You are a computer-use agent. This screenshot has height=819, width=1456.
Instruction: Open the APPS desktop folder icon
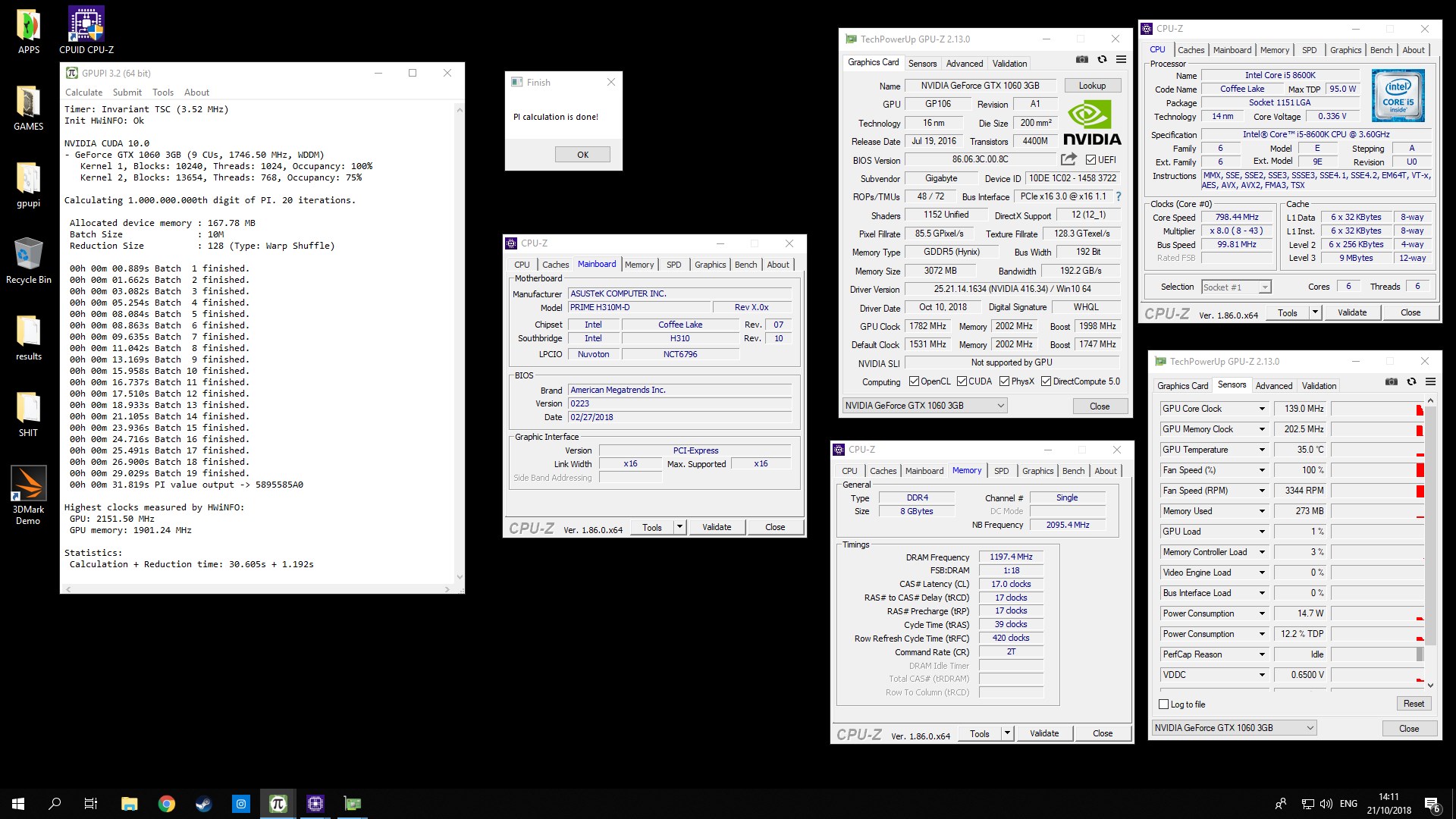tap(28, 30)
